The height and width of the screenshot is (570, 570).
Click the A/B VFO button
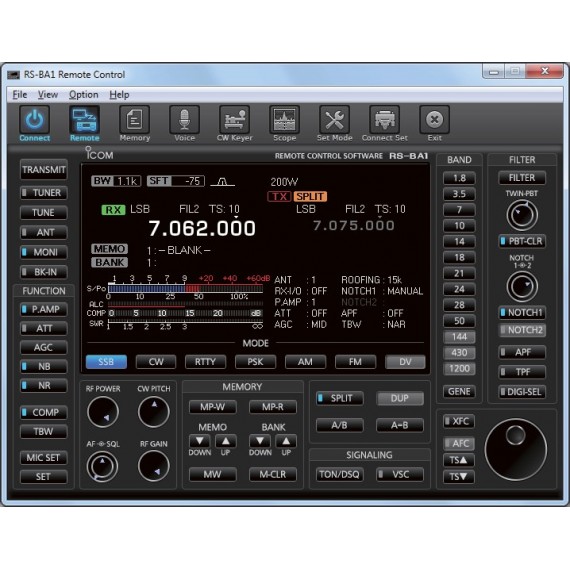340,425
